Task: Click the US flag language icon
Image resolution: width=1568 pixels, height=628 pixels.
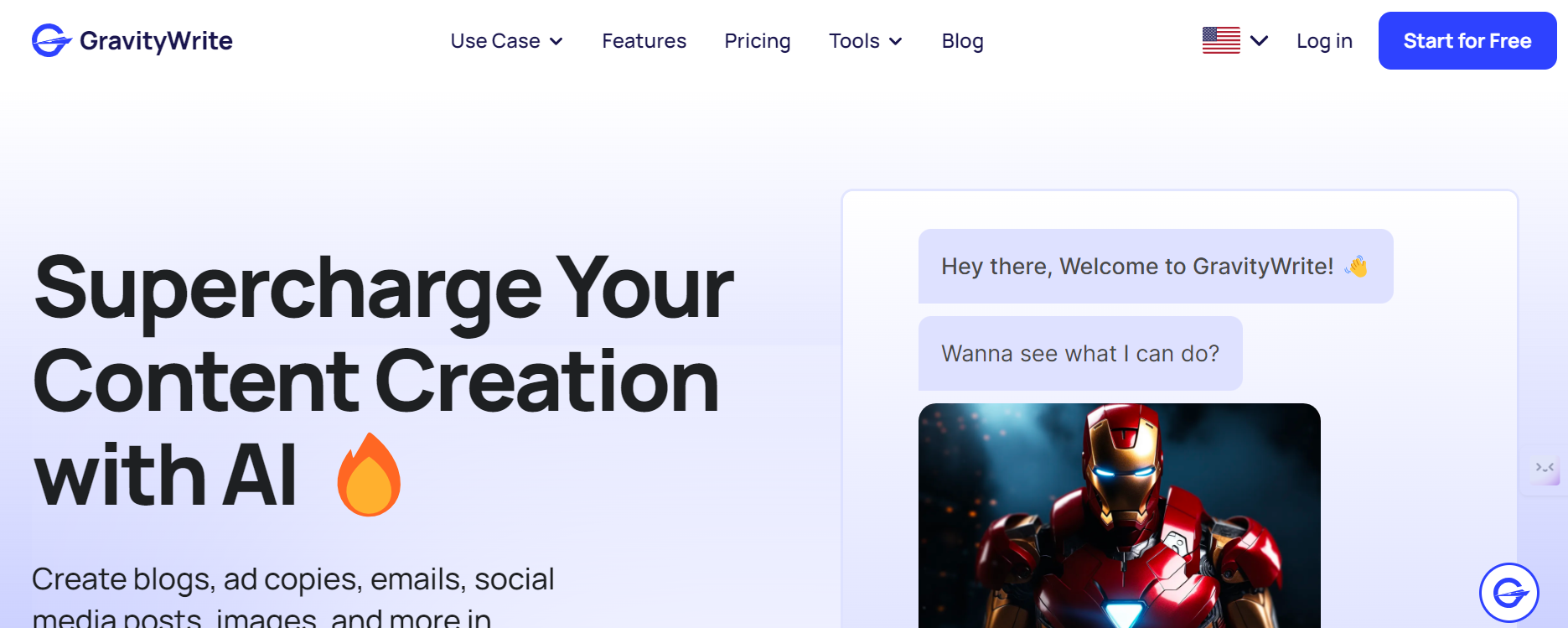Action: 1221,40
